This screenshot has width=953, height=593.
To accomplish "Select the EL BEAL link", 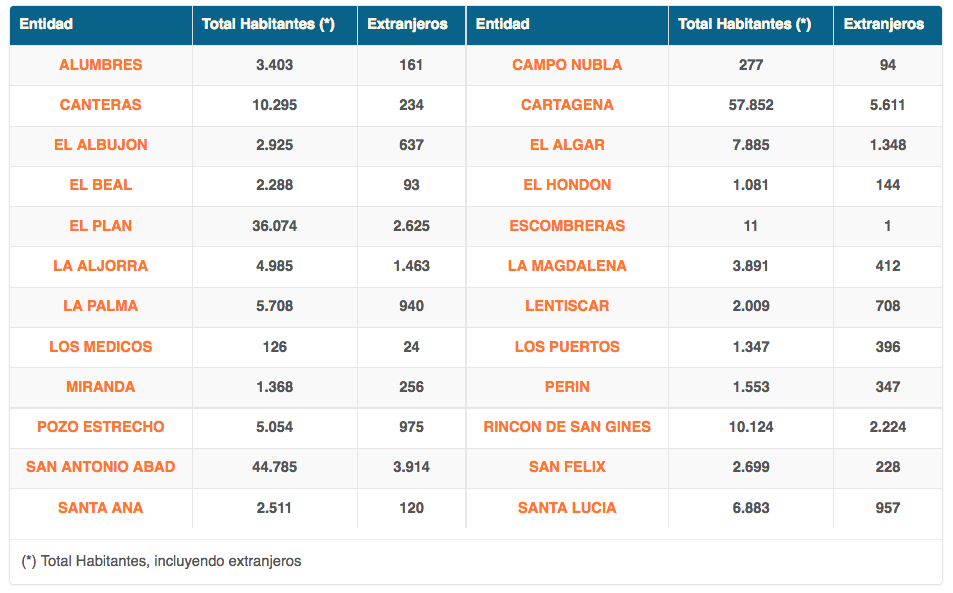I will pyautogui.click(x=100, y=185).
